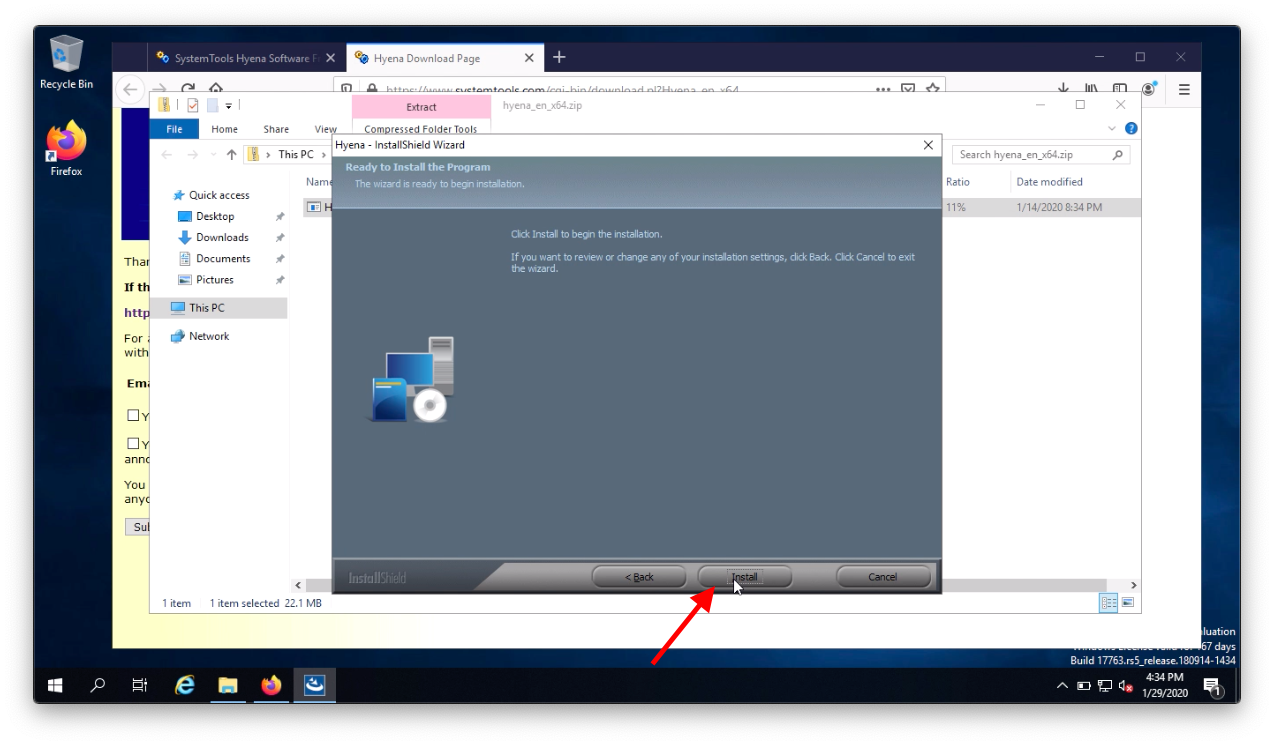Check the announcements checkbox on the webpage
The width and height of the screenshot is (1274, 745).
(133, 443)
